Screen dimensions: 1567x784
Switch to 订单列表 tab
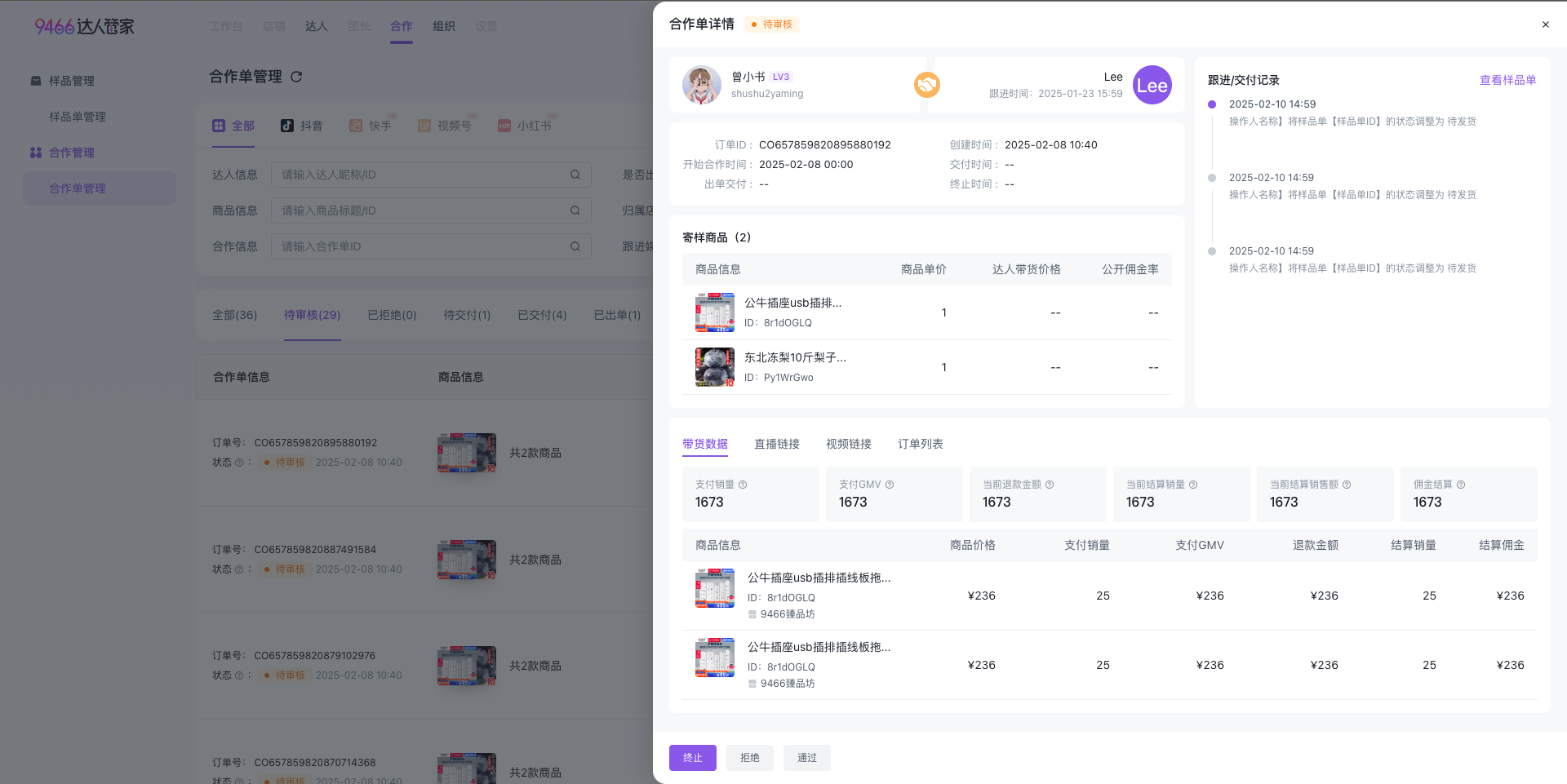coord(921,444)
